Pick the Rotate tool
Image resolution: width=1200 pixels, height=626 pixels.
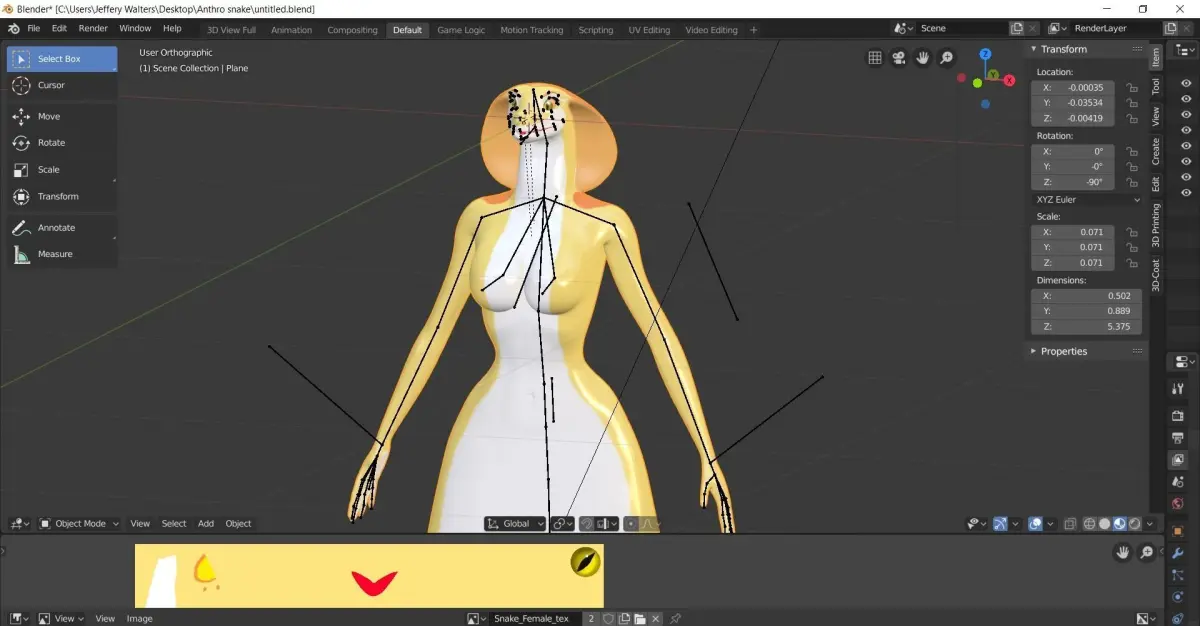click(62, 143)
